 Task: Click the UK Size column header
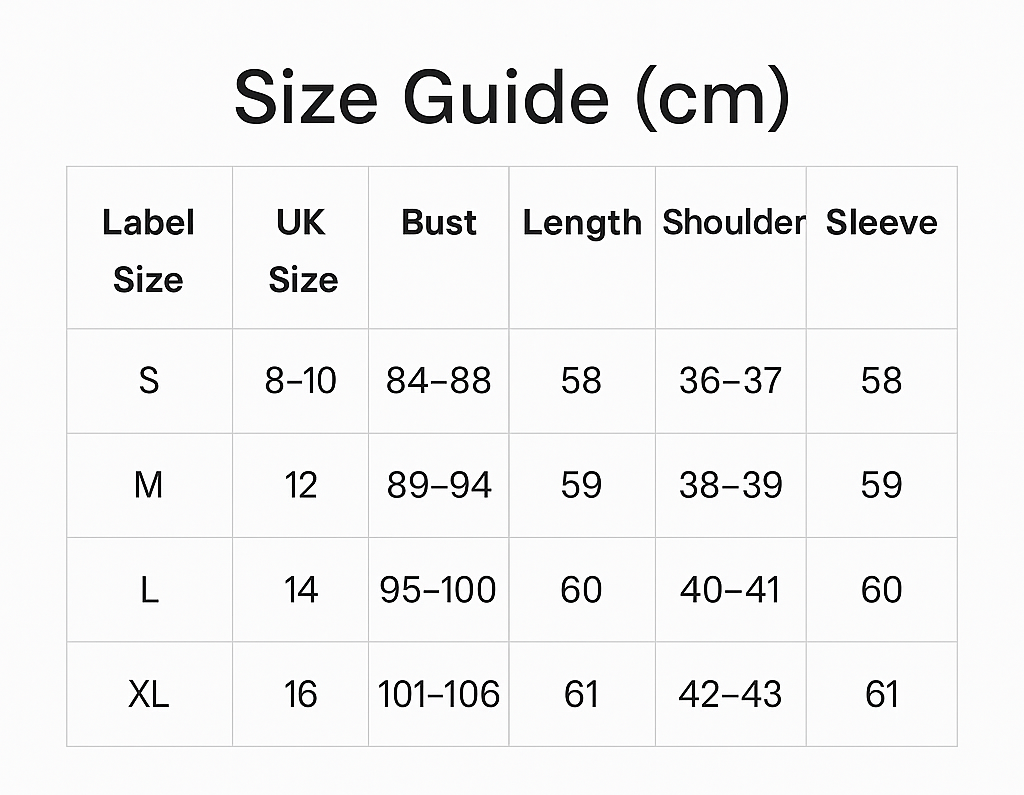[301, 250]
